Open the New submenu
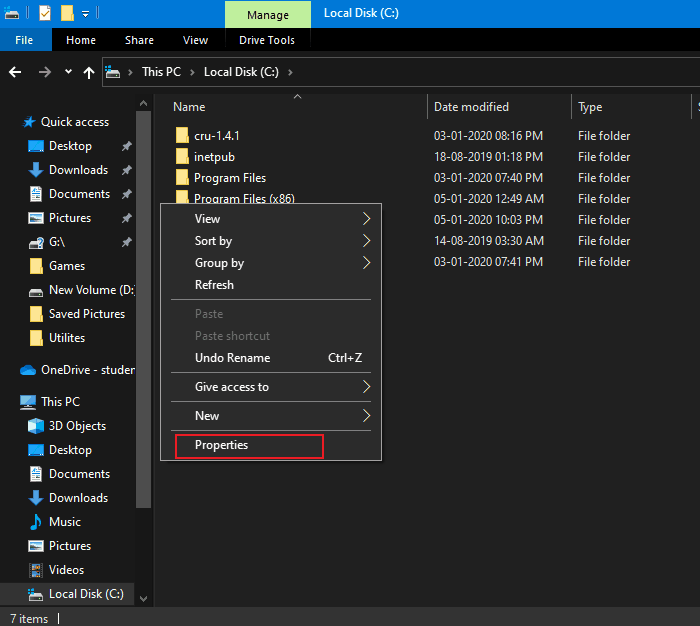700x626 pixels. click(271, 416)
